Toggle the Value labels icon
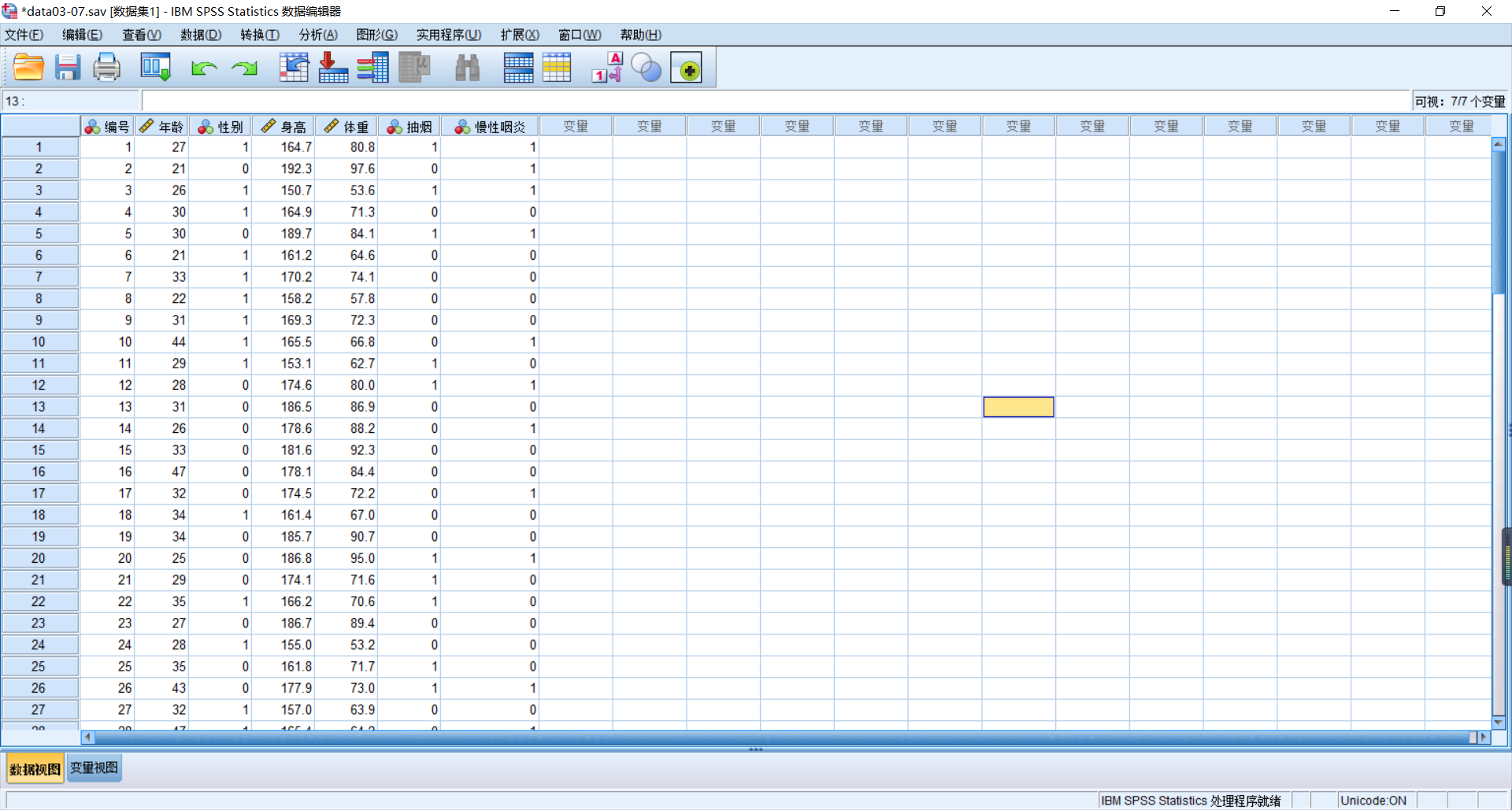 [x=607, y=68]
